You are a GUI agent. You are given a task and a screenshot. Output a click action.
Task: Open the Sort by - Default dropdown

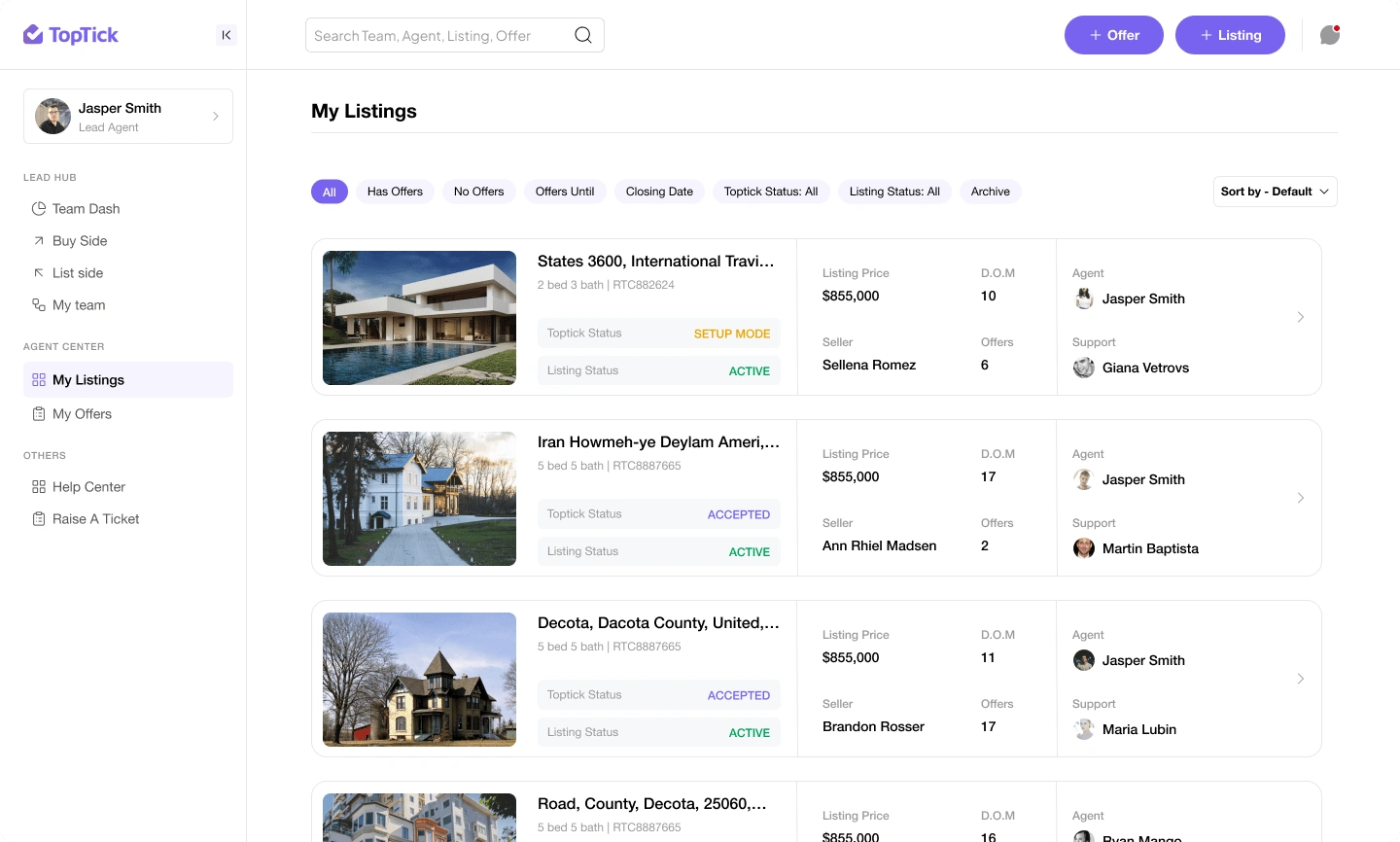tap(1275, 192)
